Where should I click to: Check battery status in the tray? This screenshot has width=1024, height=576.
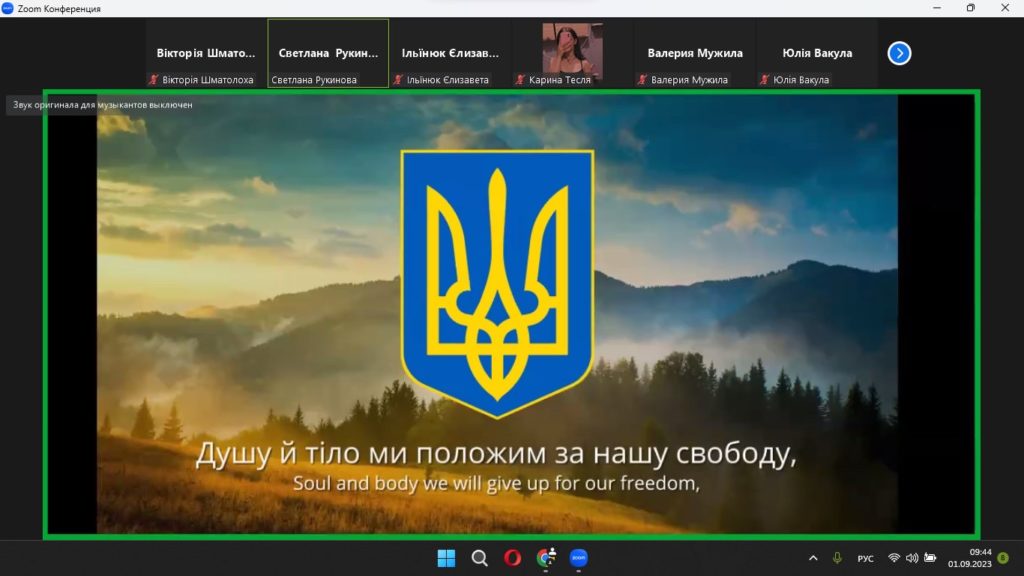click(930, 558)
